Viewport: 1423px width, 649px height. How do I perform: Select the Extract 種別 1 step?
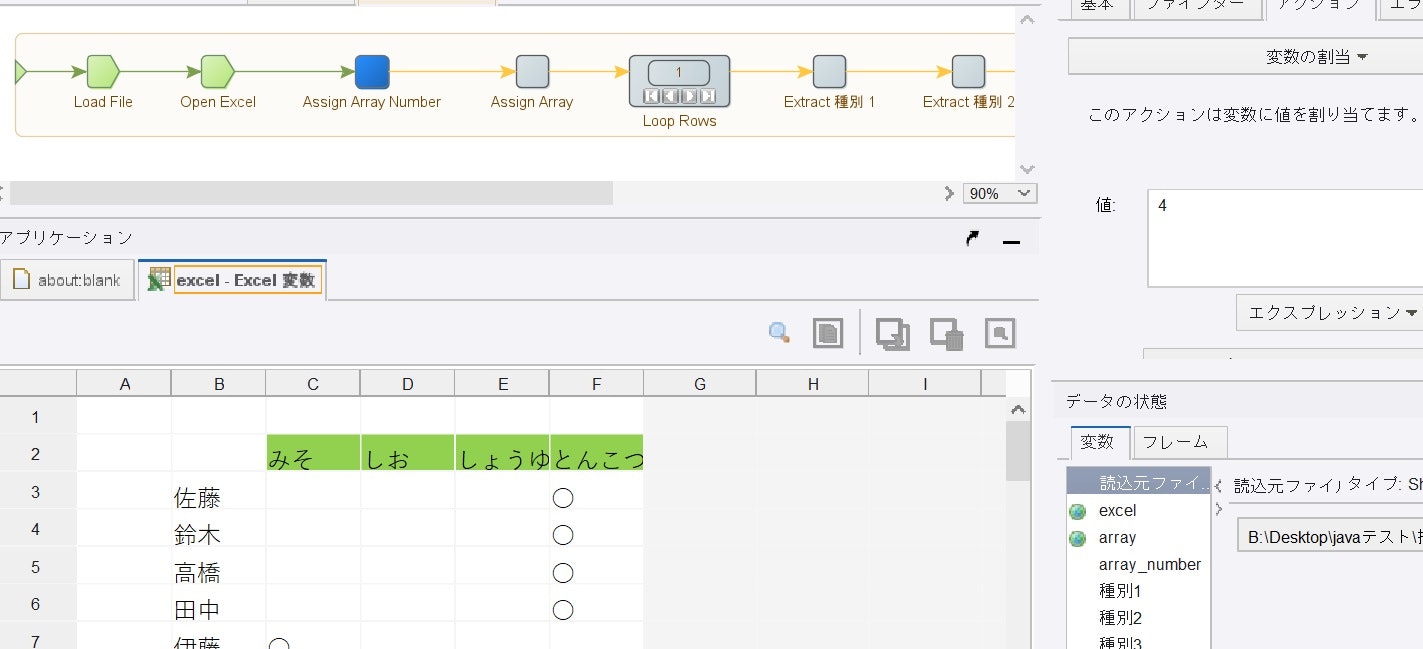pos(829,72)
